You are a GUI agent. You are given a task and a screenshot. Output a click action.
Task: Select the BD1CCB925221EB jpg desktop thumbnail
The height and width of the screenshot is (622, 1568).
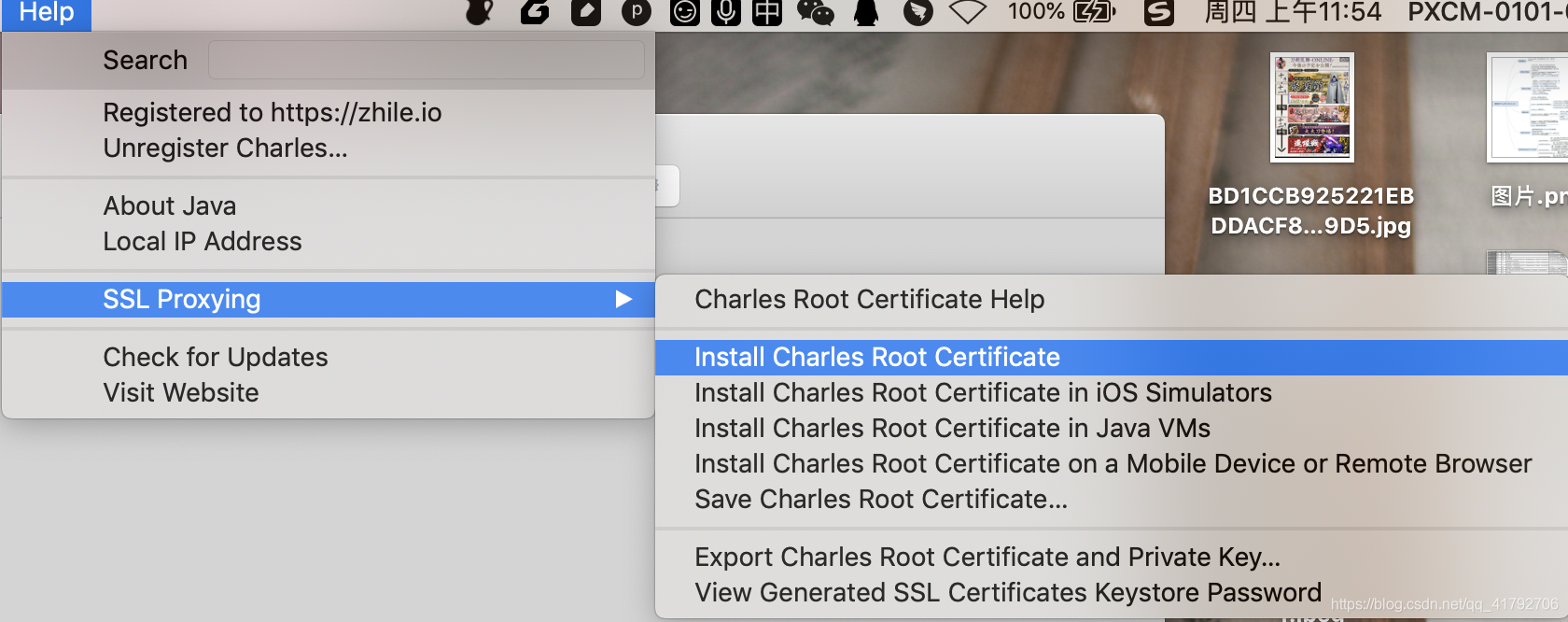[1312, 106]
